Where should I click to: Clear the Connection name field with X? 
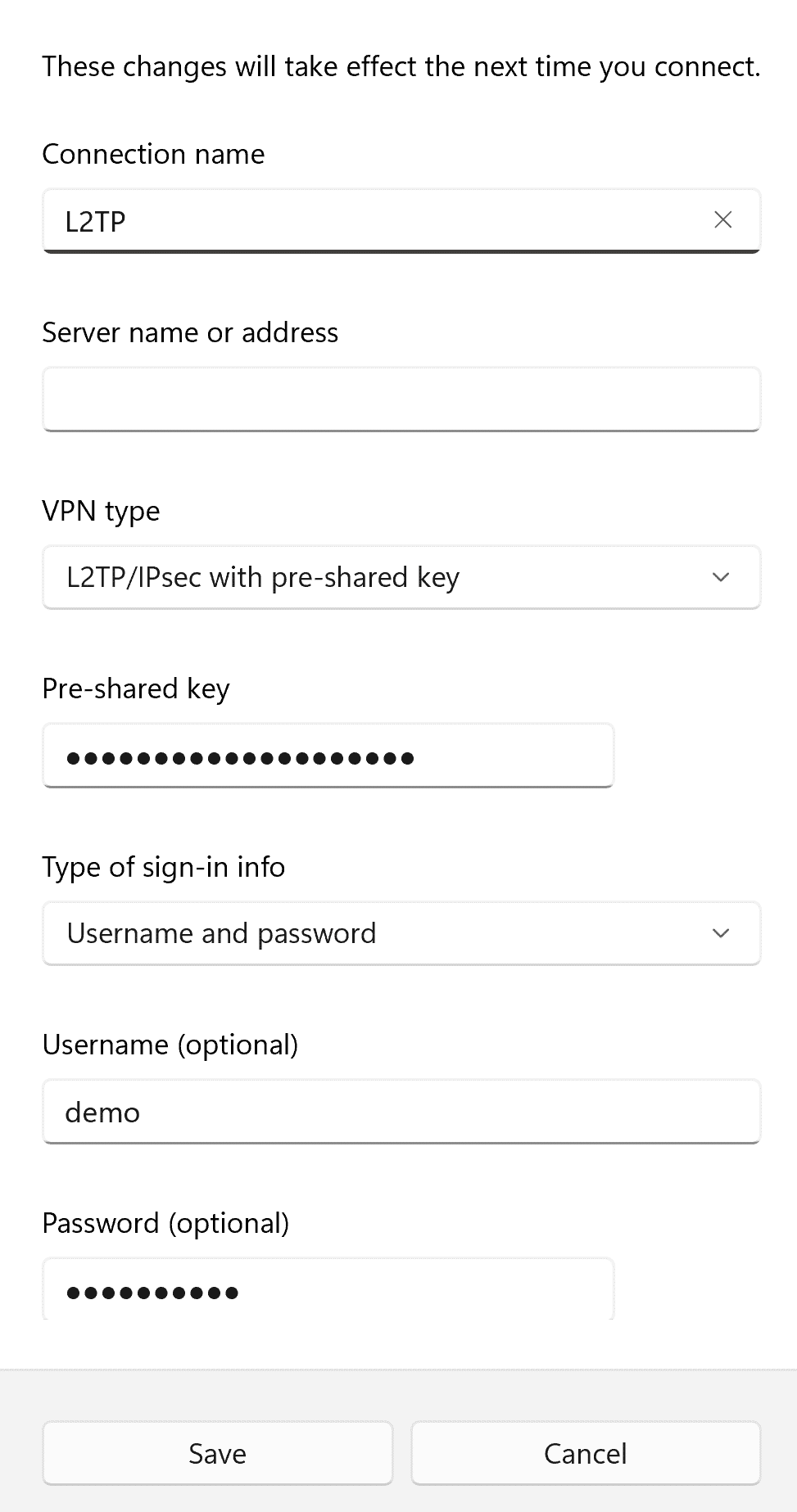pos(722,220)
